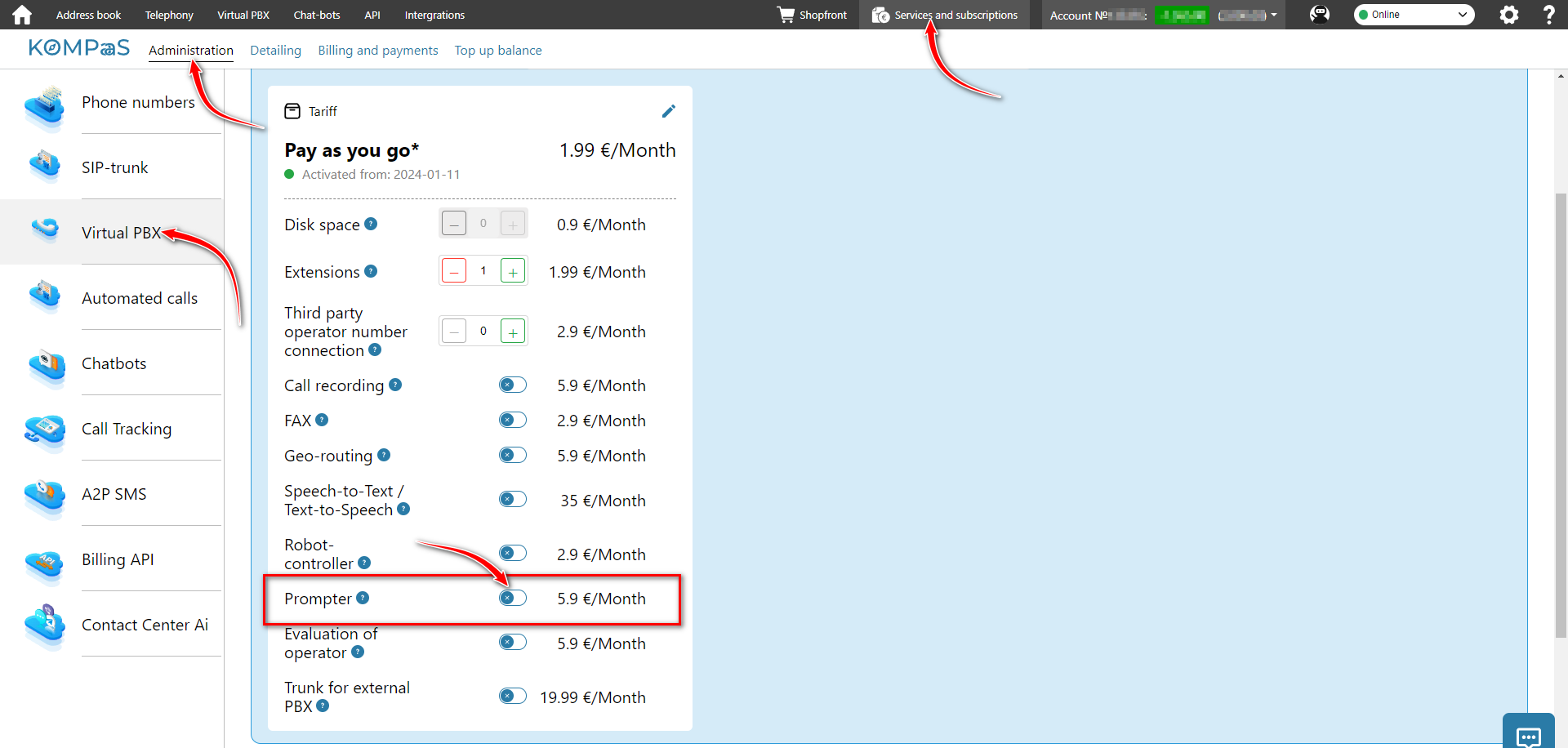Show Trunk for external PBX help tooltip

point(323,706)
